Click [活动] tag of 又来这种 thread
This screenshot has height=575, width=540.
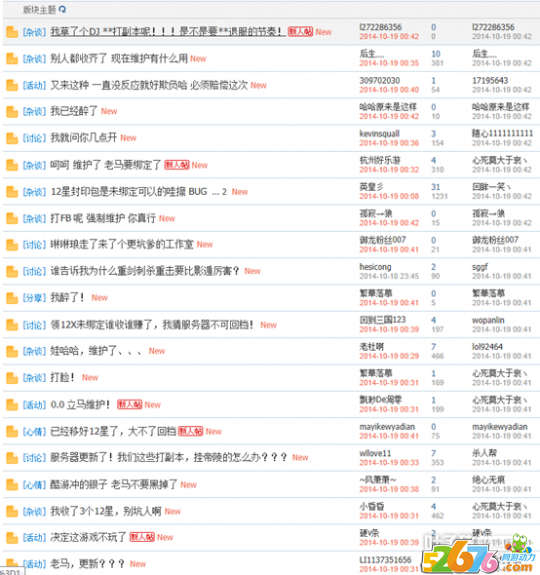pyautogui.click(x=34, y=85)
